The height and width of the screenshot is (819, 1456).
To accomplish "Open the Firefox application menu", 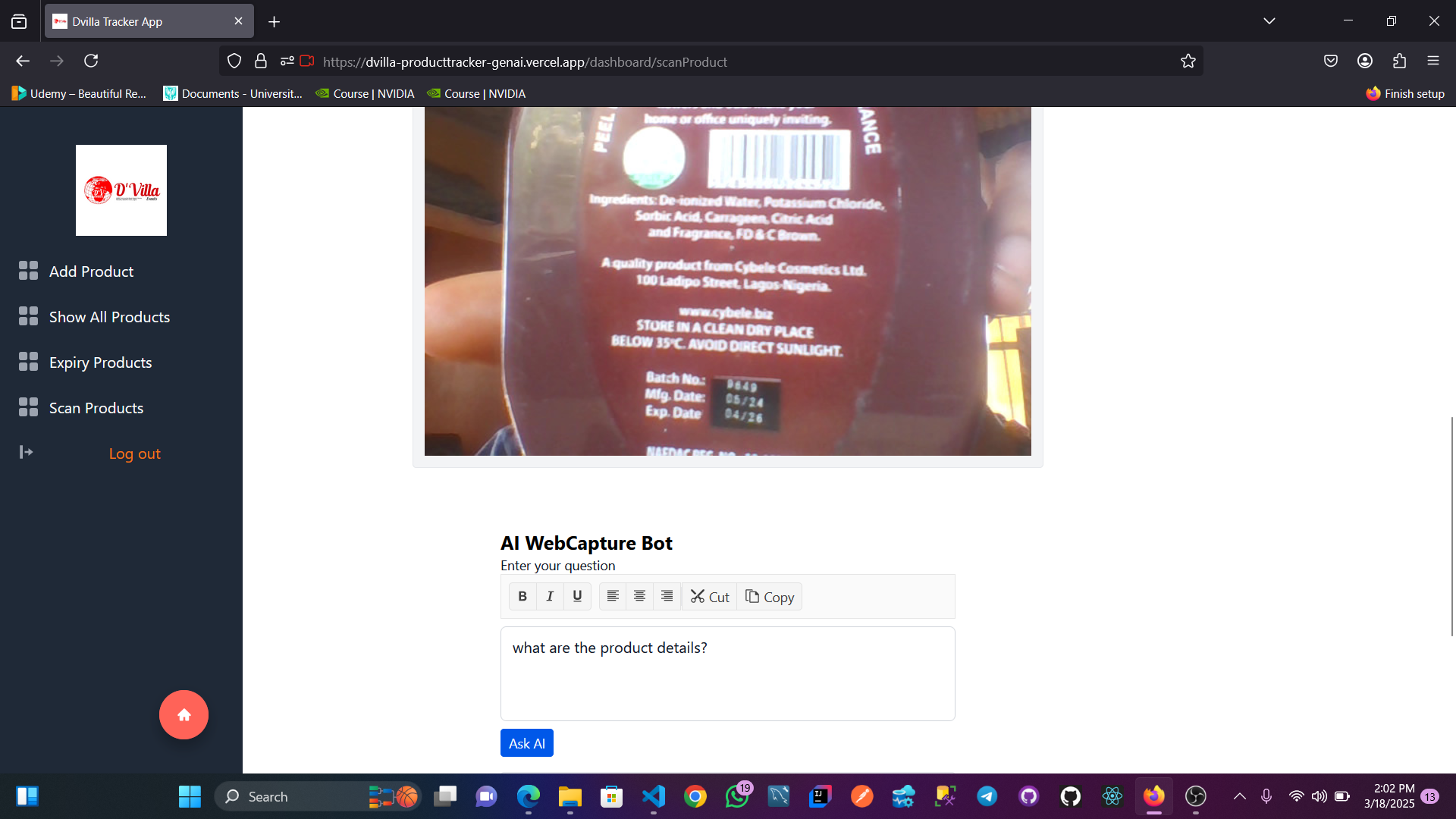I will click(x=1433, y=61).
